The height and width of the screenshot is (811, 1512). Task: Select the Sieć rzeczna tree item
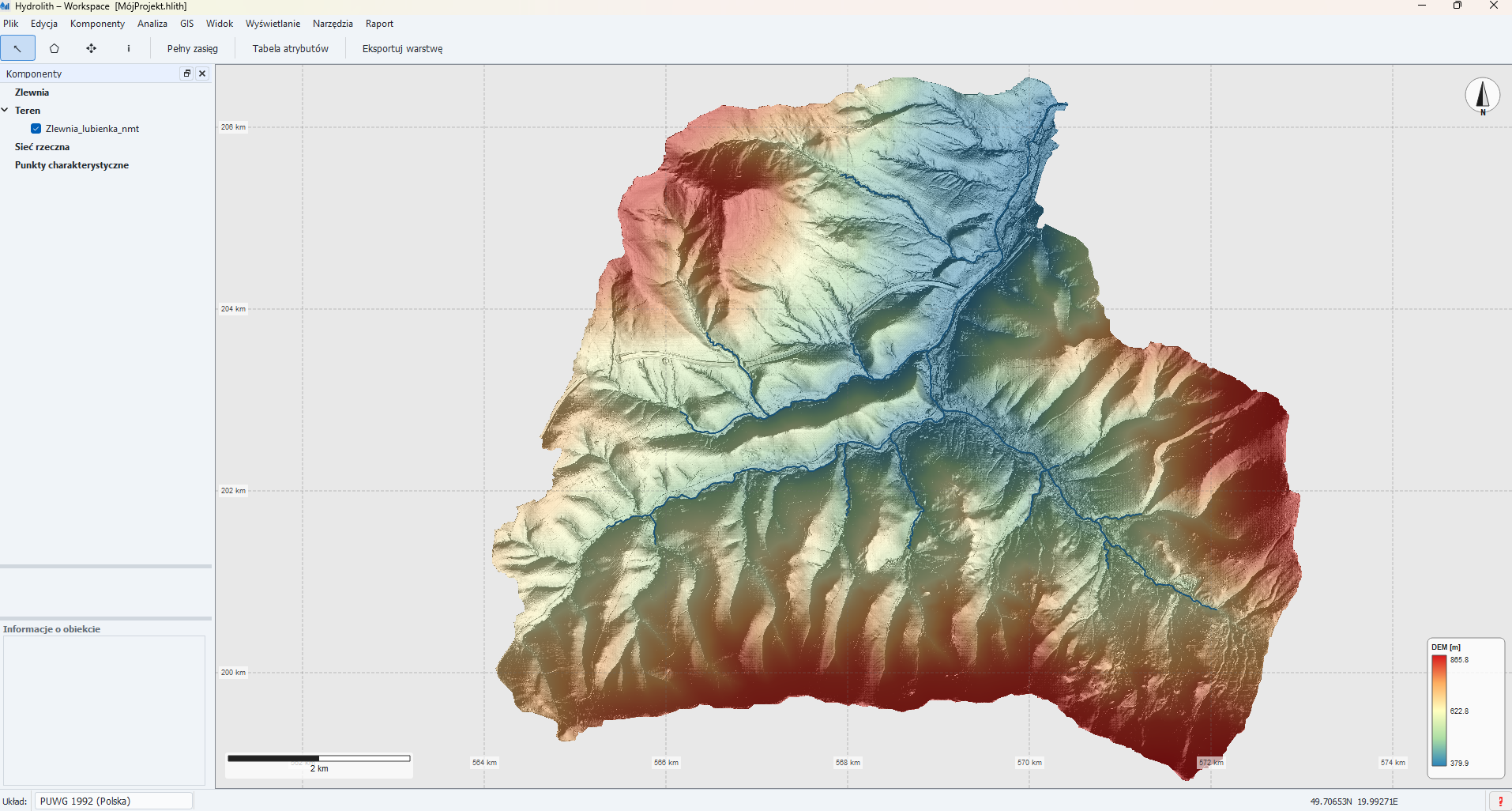point(42,147)
